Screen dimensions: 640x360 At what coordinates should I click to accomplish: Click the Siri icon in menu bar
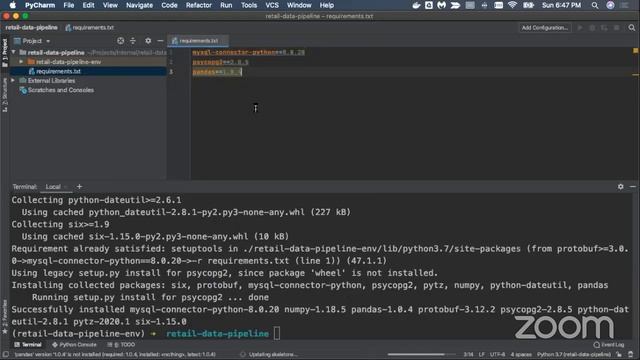click(610, 5)
